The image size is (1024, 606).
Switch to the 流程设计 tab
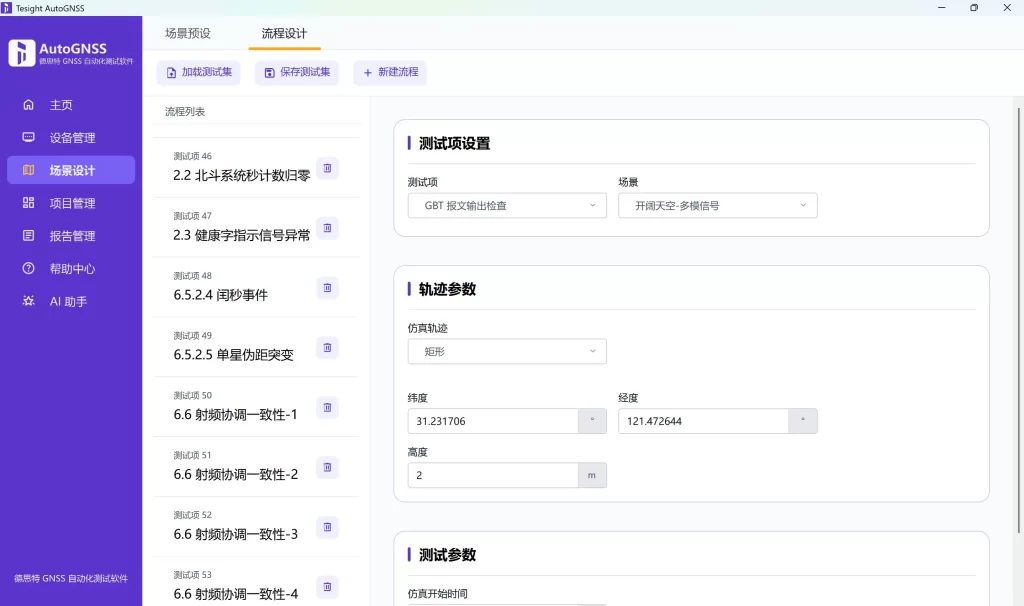click(x=284, y=33)
